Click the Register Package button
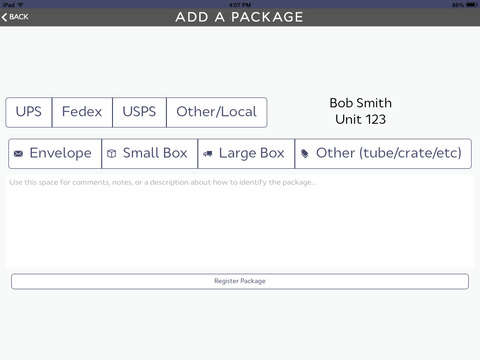This screenshot has width=480, height=360. click(x=240, y=281)
